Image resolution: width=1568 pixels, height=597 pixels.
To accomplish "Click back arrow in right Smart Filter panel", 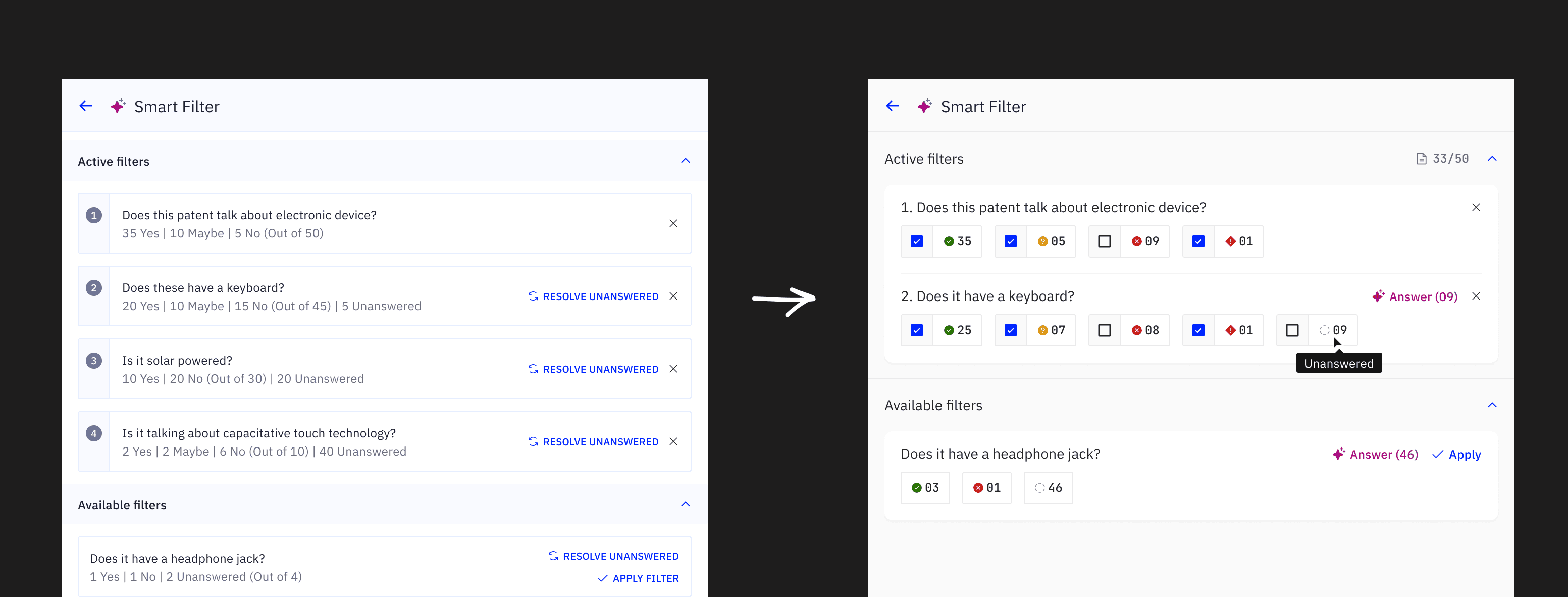I will coord(893,106).
